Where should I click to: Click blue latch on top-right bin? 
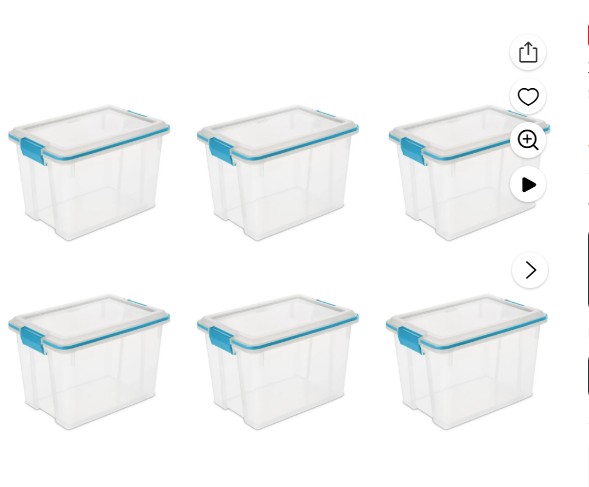pyautogui.click(x=413, y=151)
